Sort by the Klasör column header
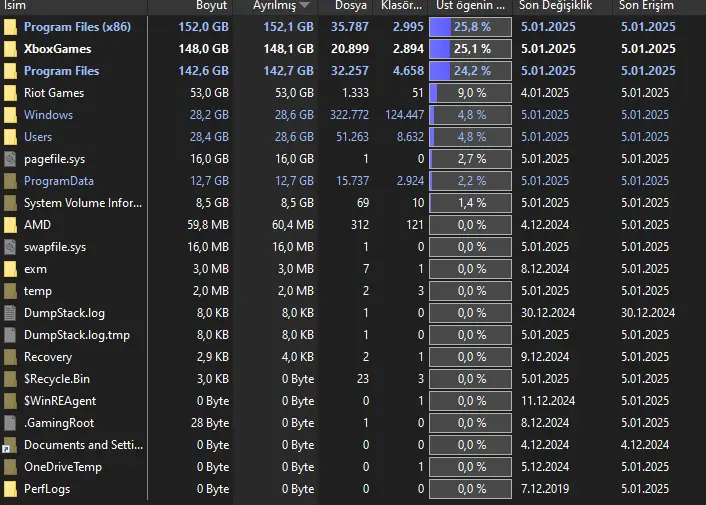 [x=399, y=6]
